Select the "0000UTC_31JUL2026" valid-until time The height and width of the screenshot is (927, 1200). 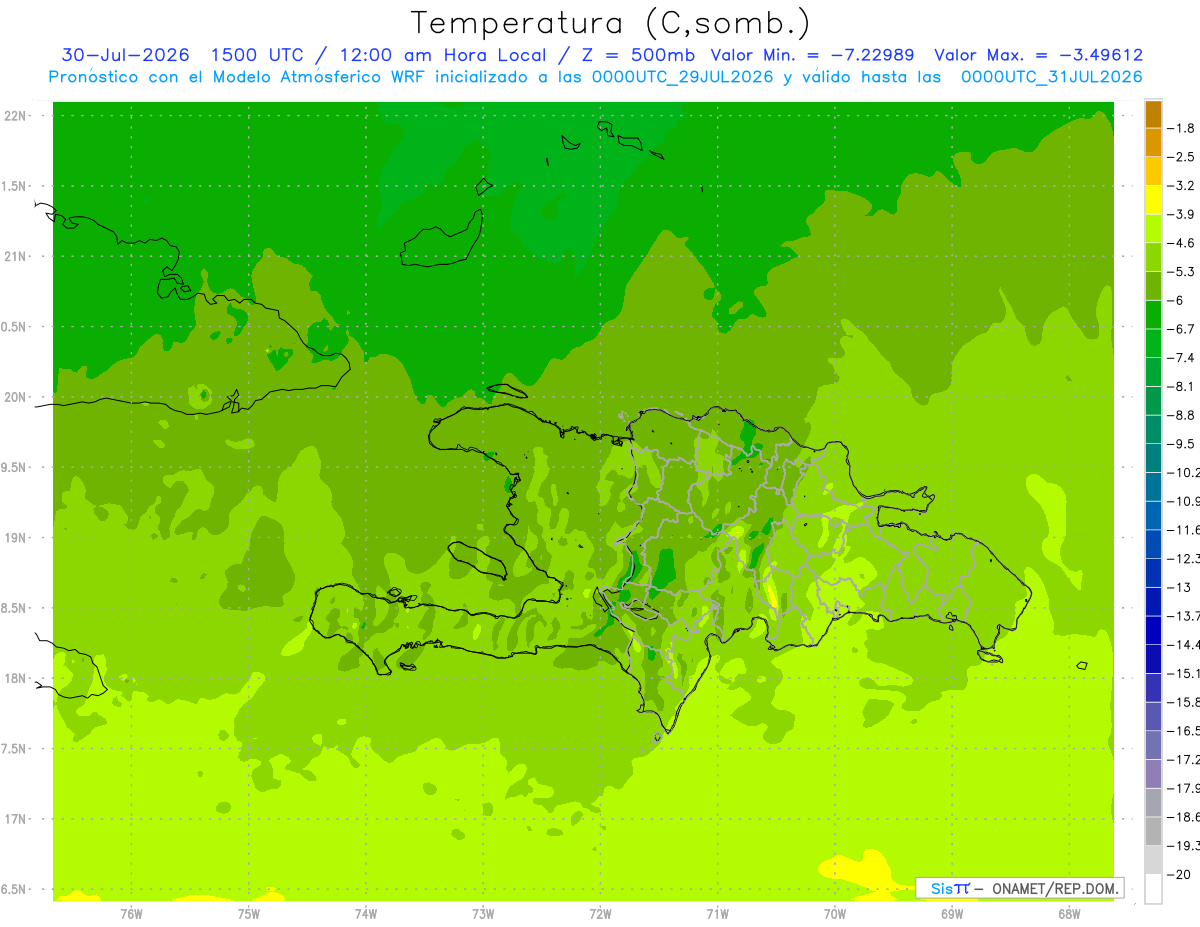[1051, 77]
